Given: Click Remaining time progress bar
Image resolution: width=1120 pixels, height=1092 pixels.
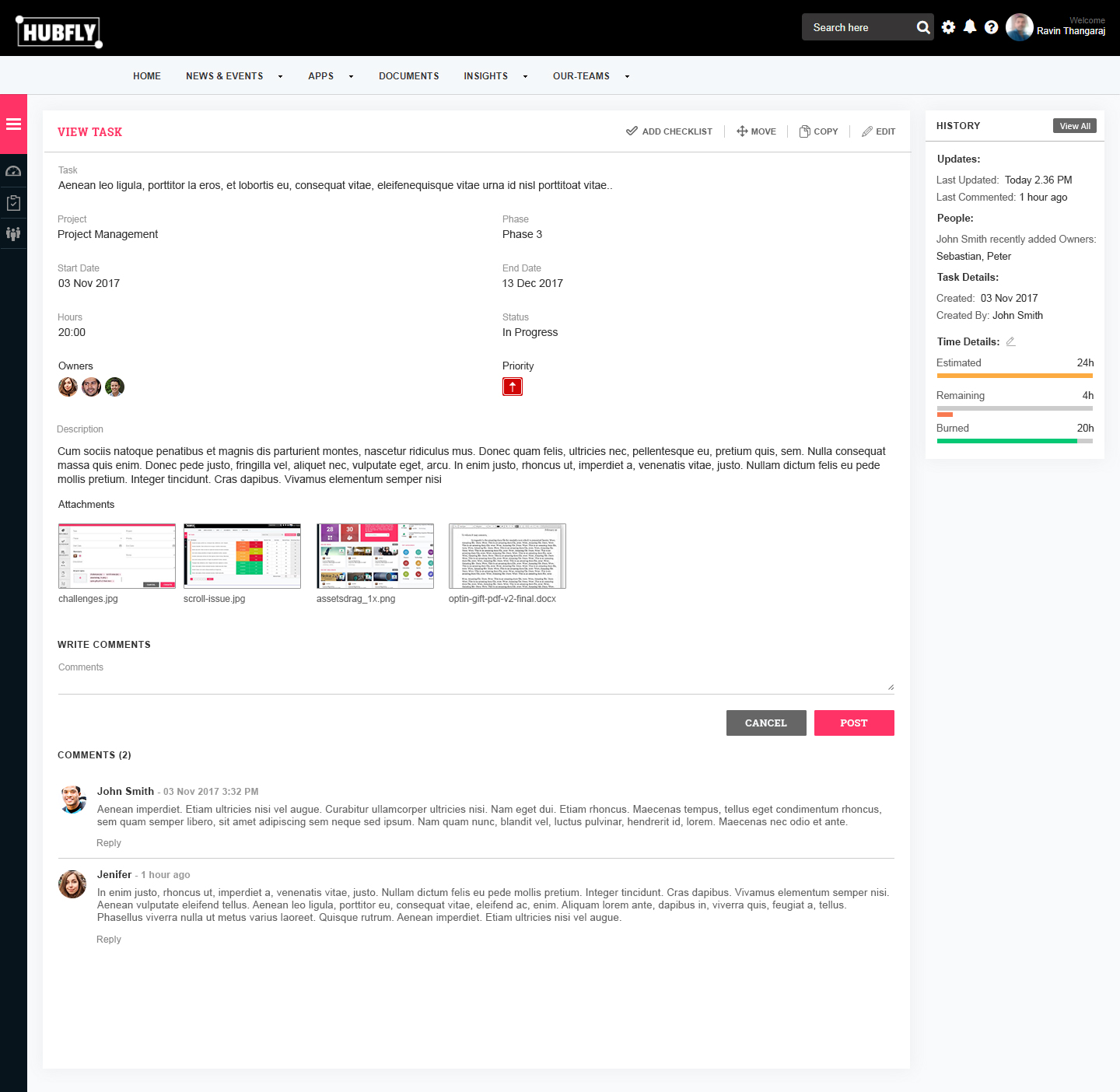Looking at the screenshot, I should pyautogui.click(x=1014, y=408).
